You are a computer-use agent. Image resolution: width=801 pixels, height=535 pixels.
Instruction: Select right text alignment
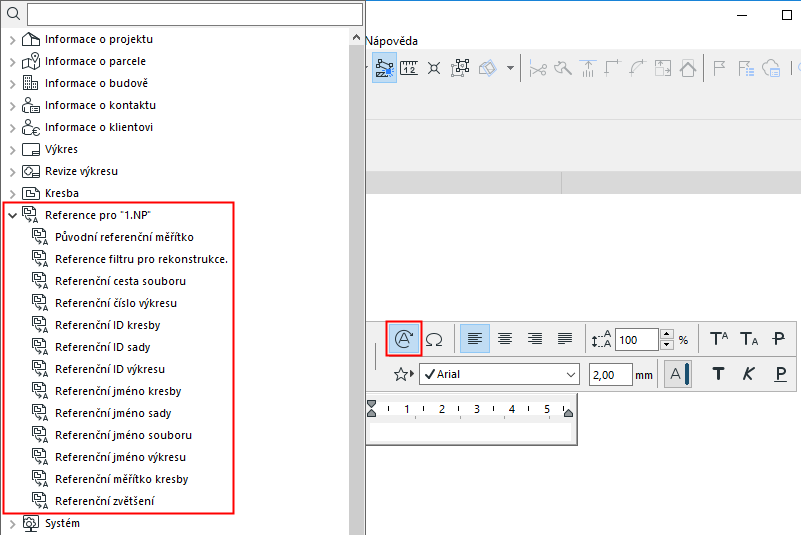pyautogui.click(x=535, y=339)
